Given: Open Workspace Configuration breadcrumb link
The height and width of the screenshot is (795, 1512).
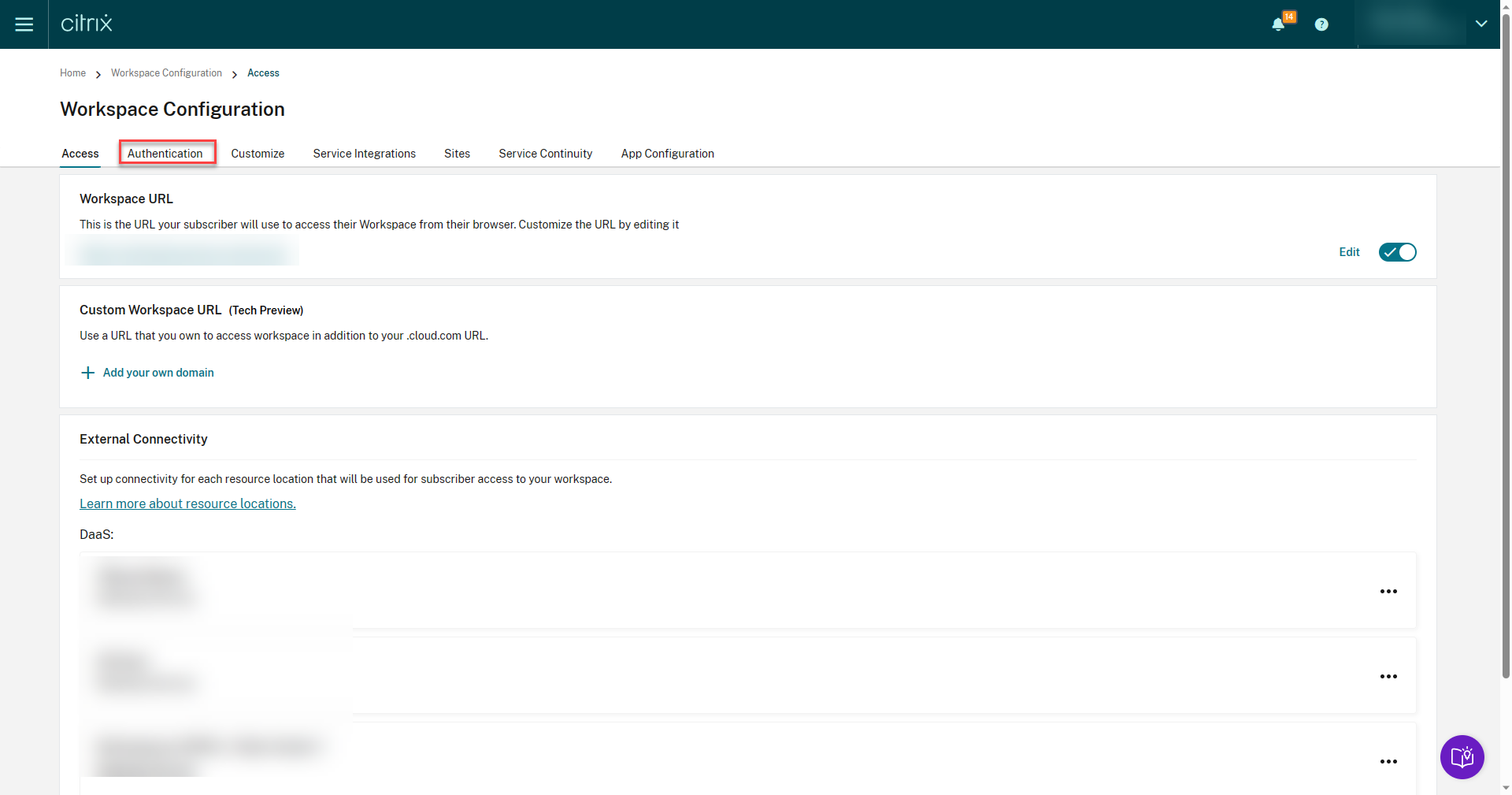Looking at the screenshot, I should pyautogui.click(x=166, y=73).
